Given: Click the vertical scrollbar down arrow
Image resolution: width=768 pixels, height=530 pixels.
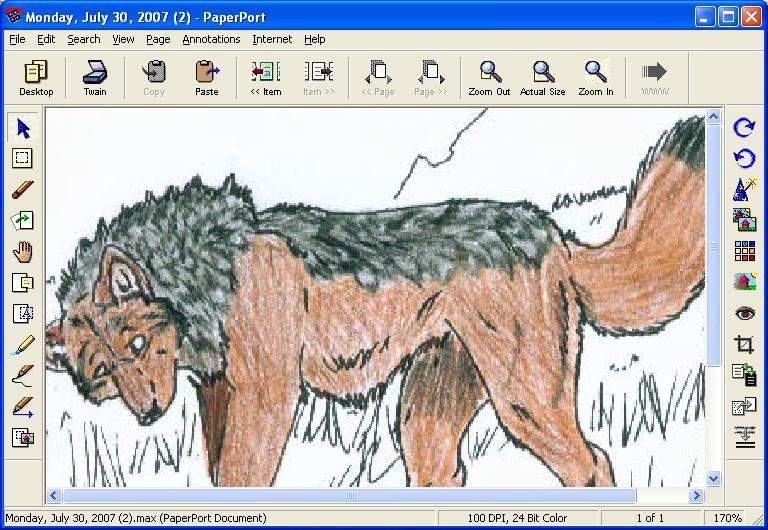Looking at the screenshot, I should coord(714,479).
